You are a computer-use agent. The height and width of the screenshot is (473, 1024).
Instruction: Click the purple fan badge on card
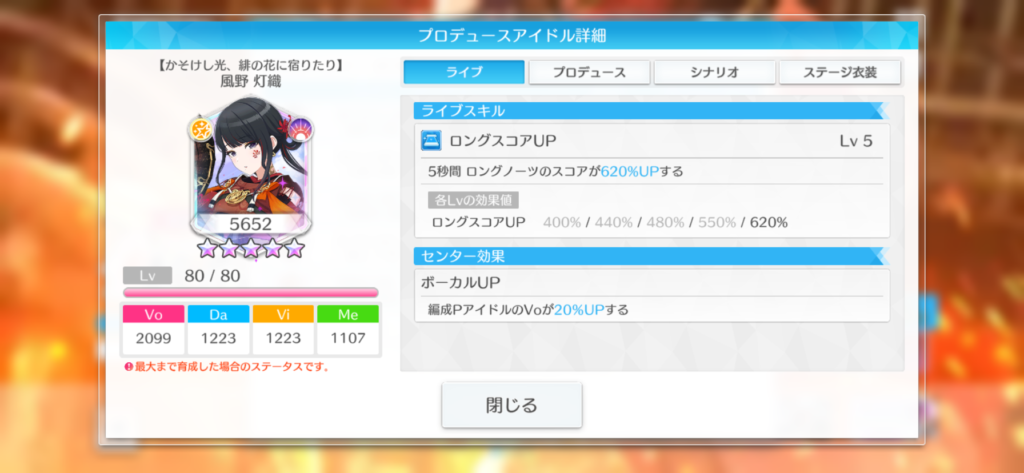point(300,129)
